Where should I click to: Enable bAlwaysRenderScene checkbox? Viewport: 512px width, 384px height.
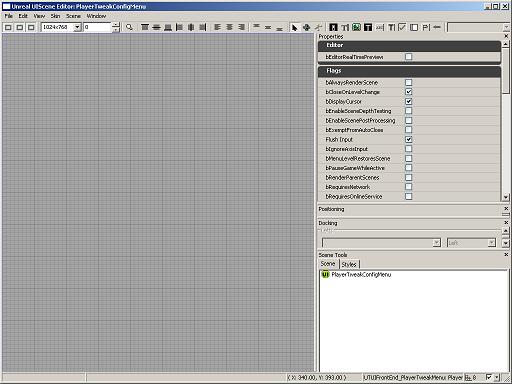[408, 82]
